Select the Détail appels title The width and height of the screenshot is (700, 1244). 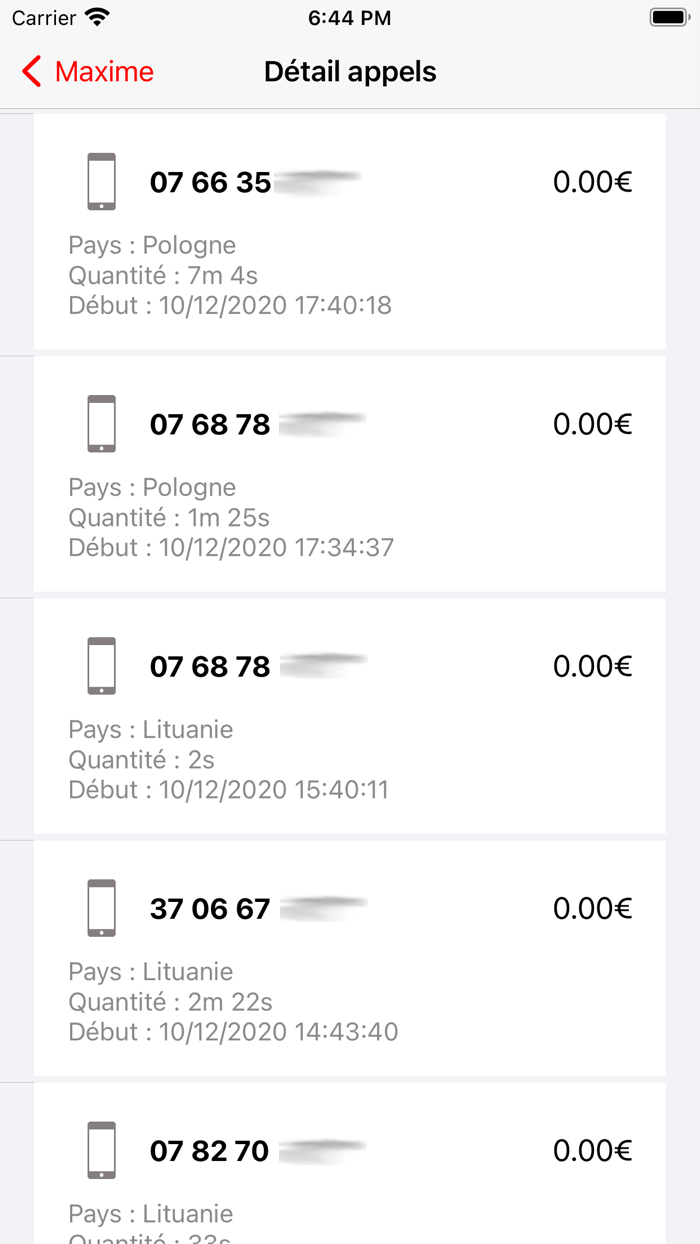point(349,71)
